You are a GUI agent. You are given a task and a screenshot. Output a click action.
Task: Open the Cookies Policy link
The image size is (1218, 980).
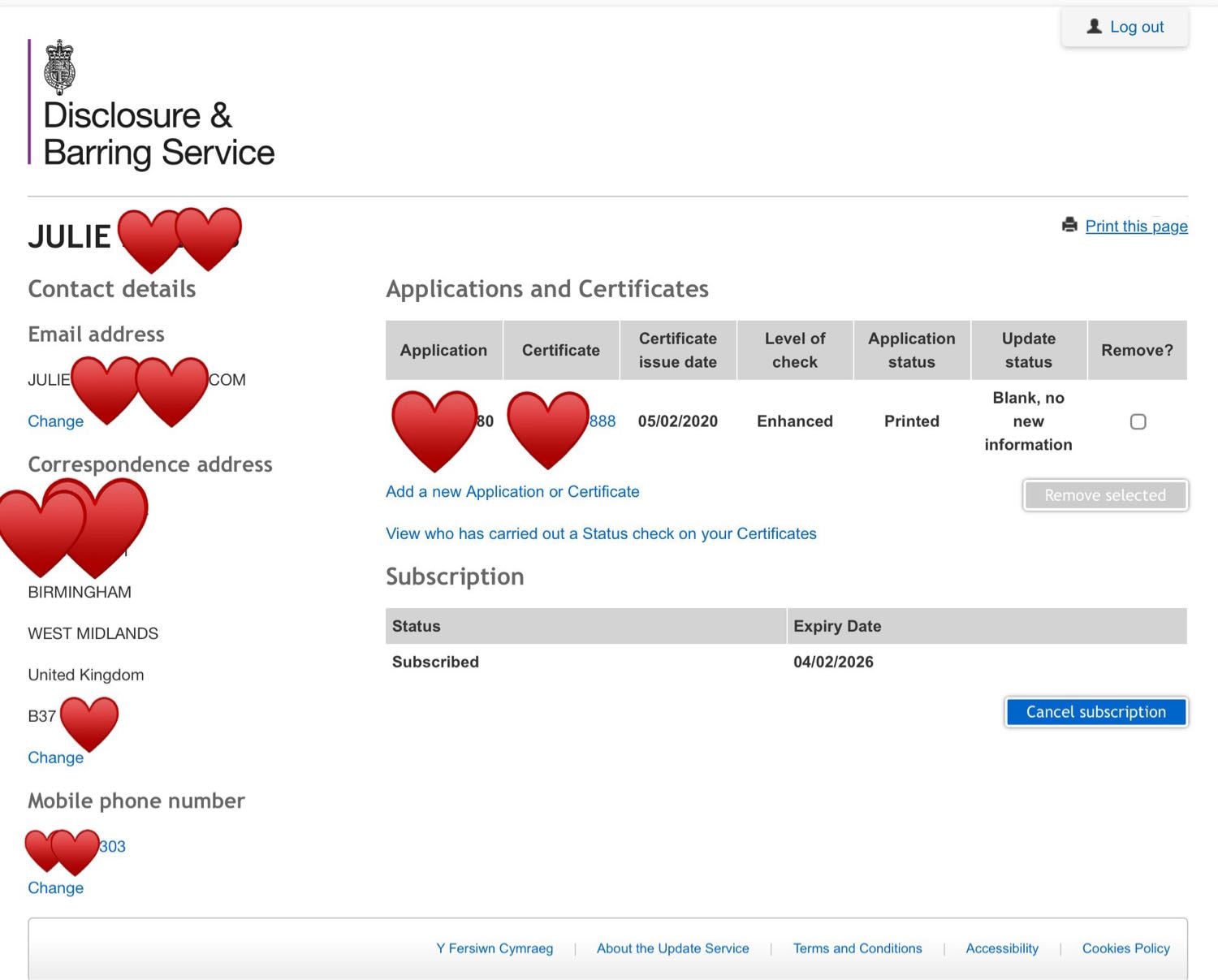[1125, 948]
